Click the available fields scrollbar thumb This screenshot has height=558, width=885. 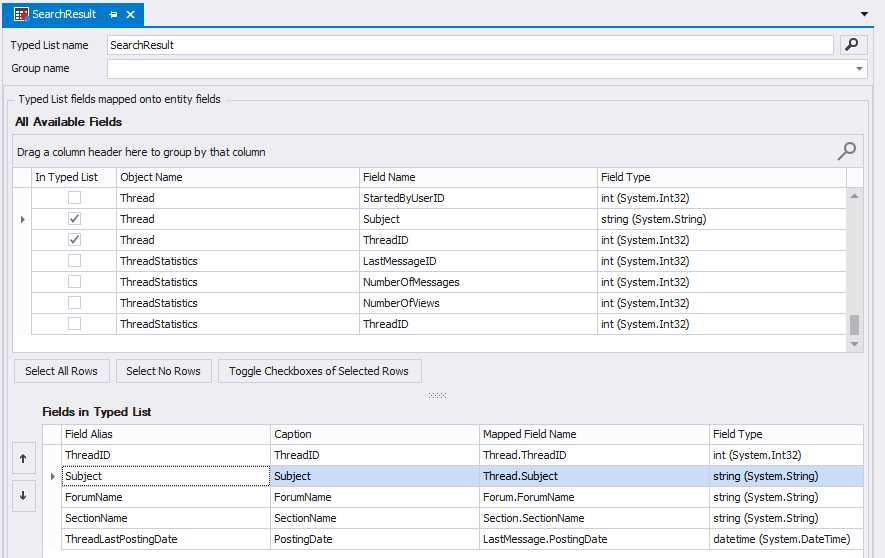(855, 324)
